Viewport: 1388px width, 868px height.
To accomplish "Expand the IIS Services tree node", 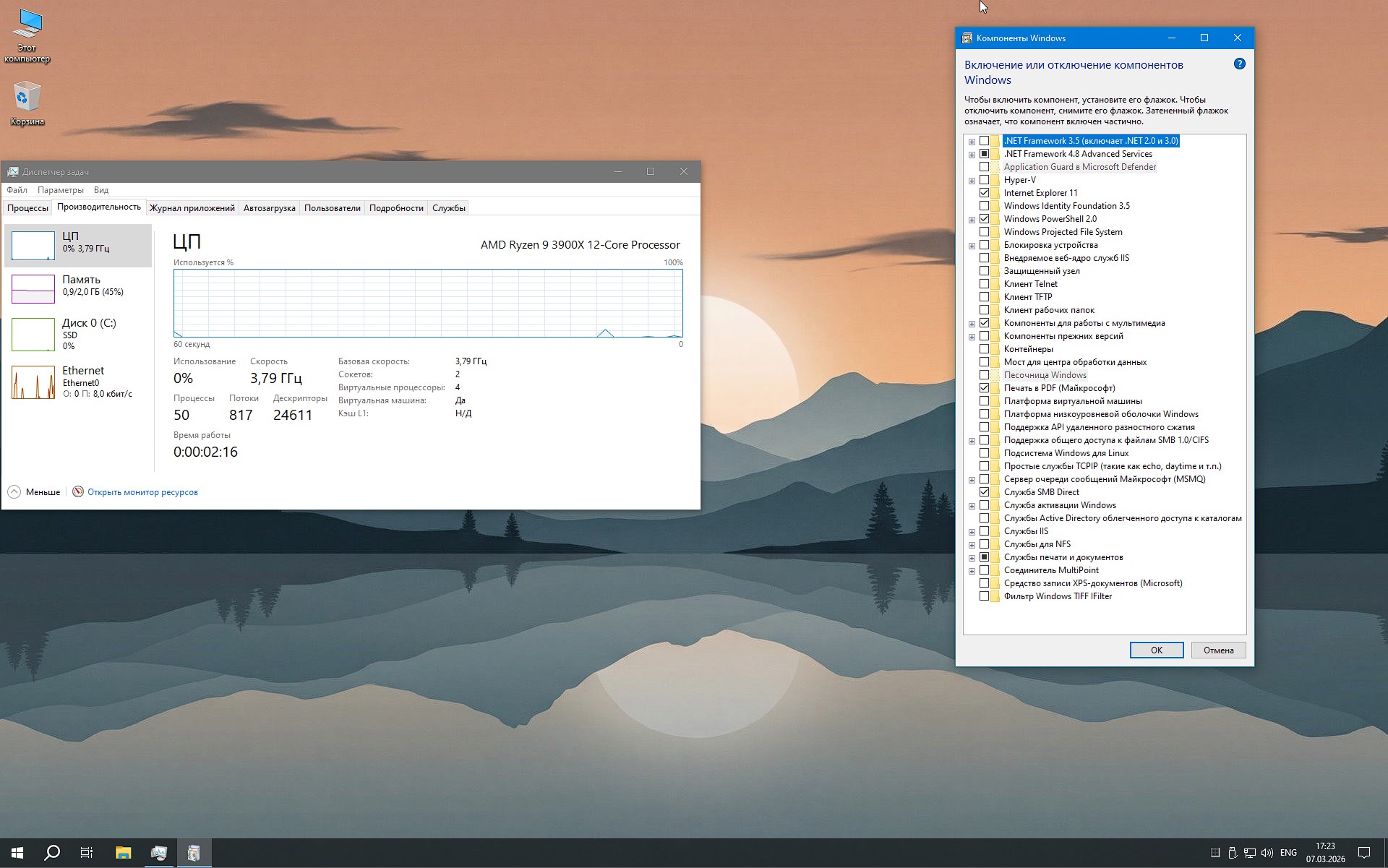I will [x=972, y=532].
